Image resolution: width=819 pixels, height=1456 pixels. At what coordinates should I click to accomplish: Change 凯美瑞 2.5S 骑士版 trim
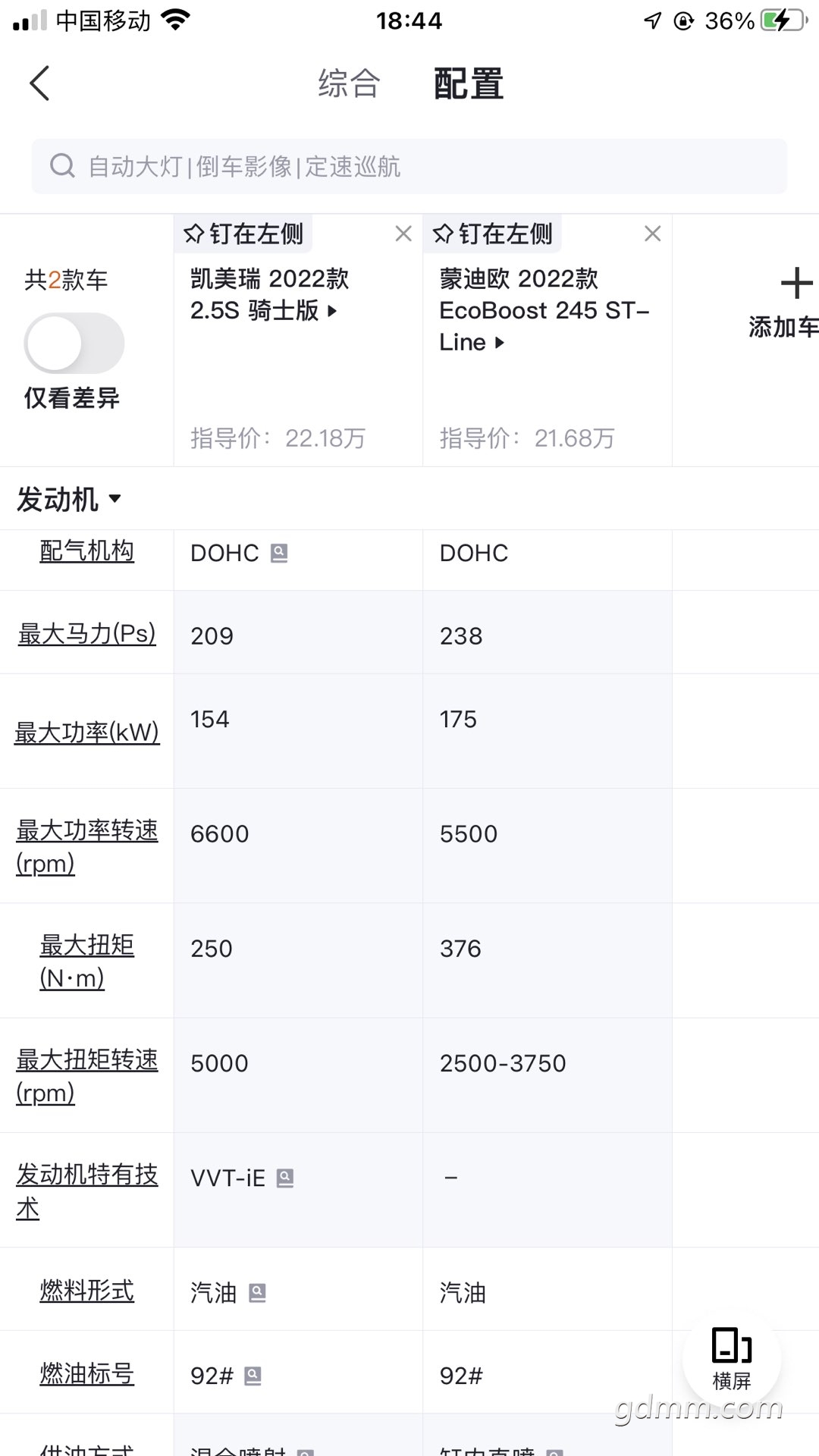(269, 295)
